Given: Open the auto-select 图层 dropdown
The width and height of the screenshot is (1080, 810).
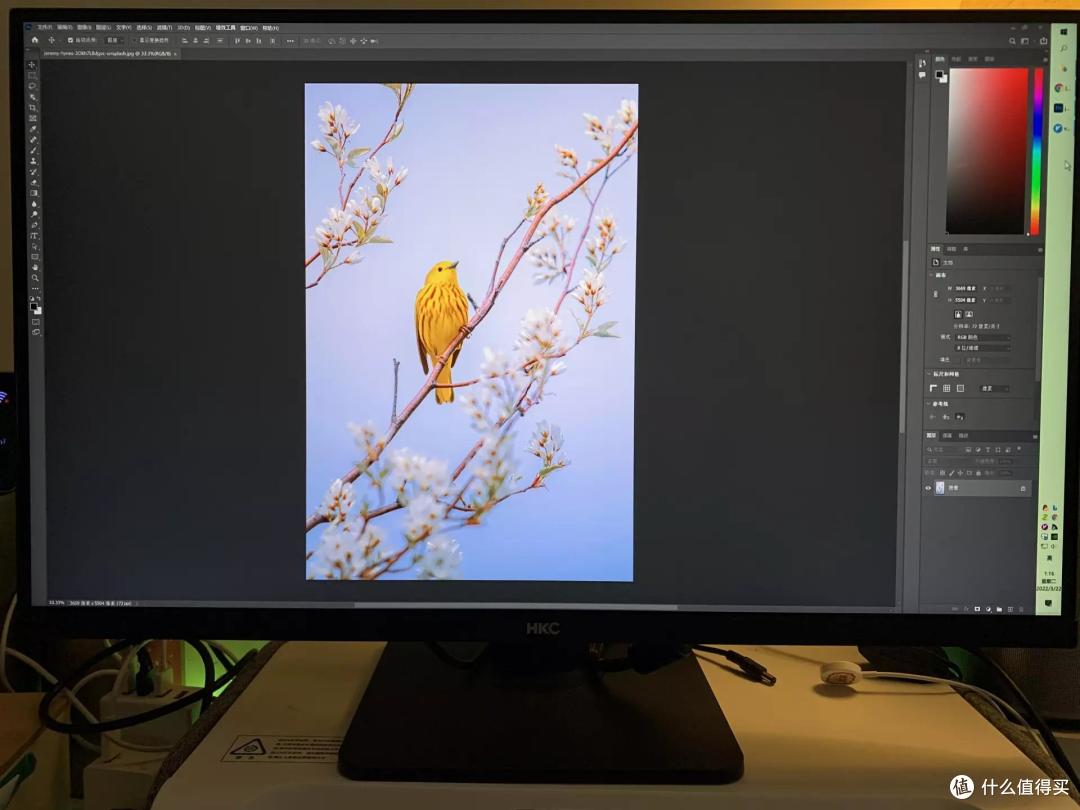Looking at the screenshot, I should pos(112,40).
